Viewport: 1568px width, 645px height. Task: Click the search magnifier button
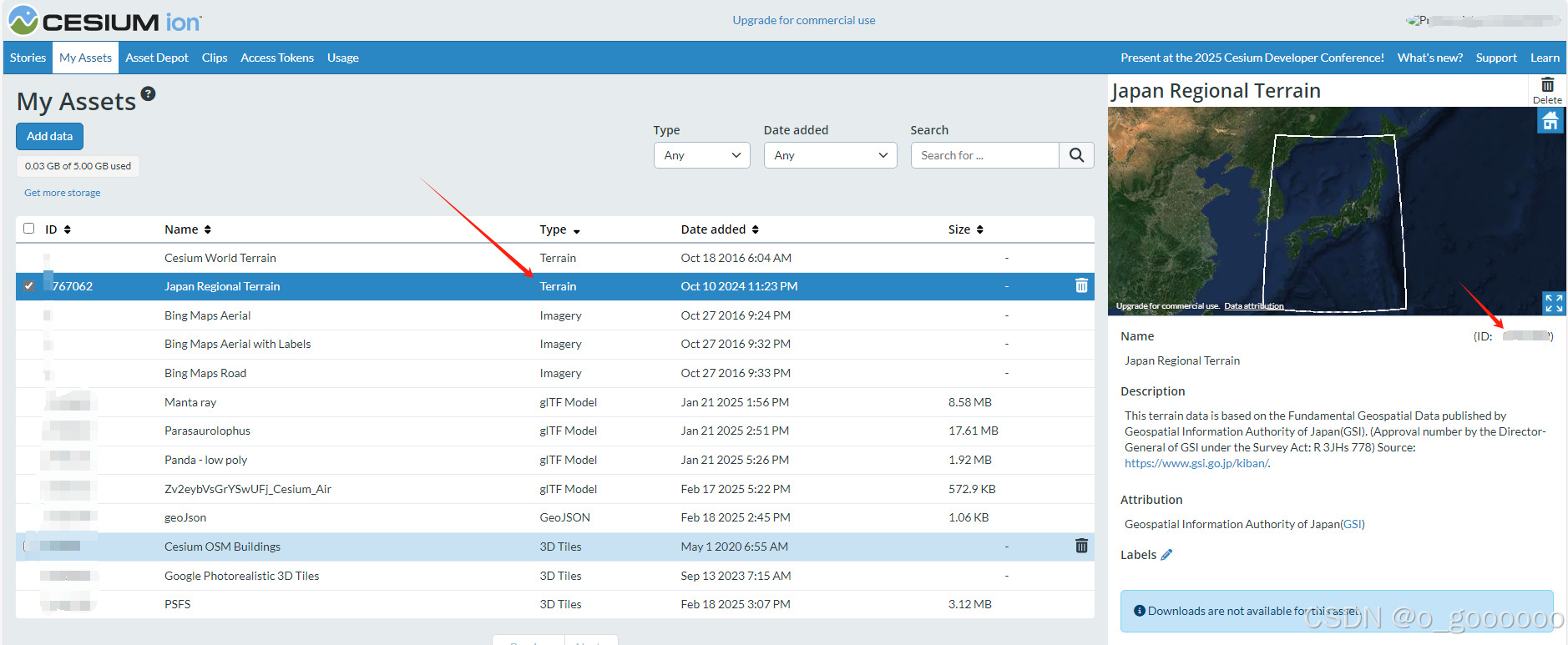pyautogui.click(x=1076, y=155)
